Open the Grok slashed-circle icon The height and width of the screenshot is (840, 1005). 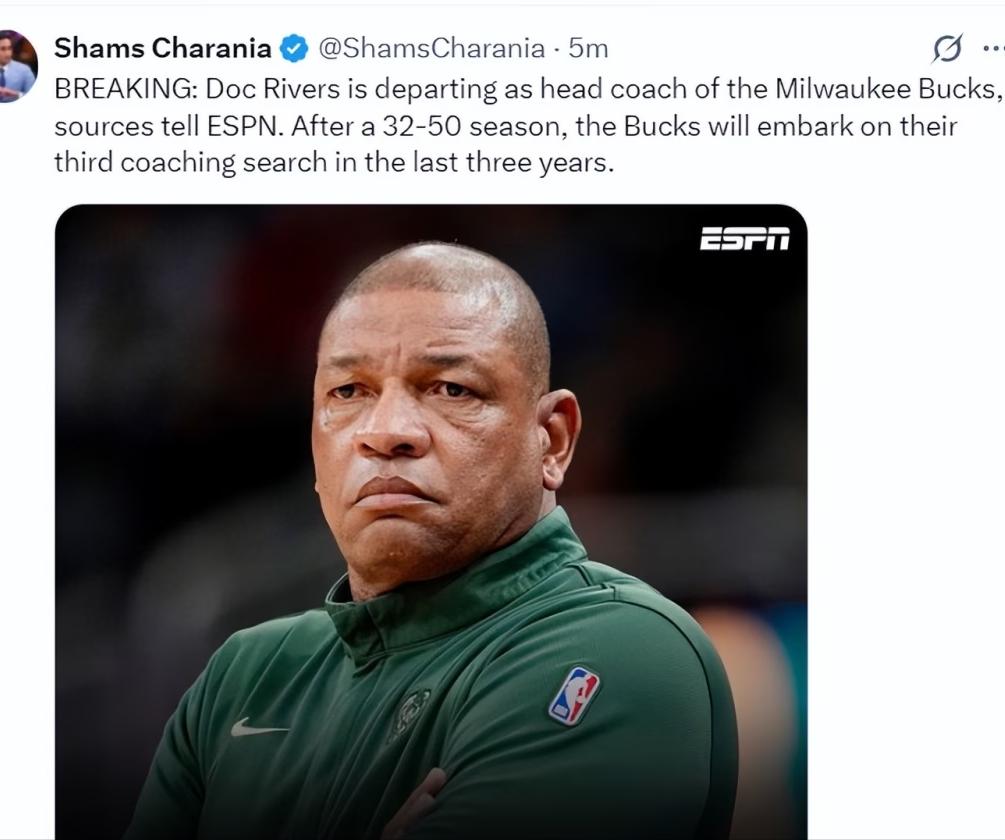point(947,47)
